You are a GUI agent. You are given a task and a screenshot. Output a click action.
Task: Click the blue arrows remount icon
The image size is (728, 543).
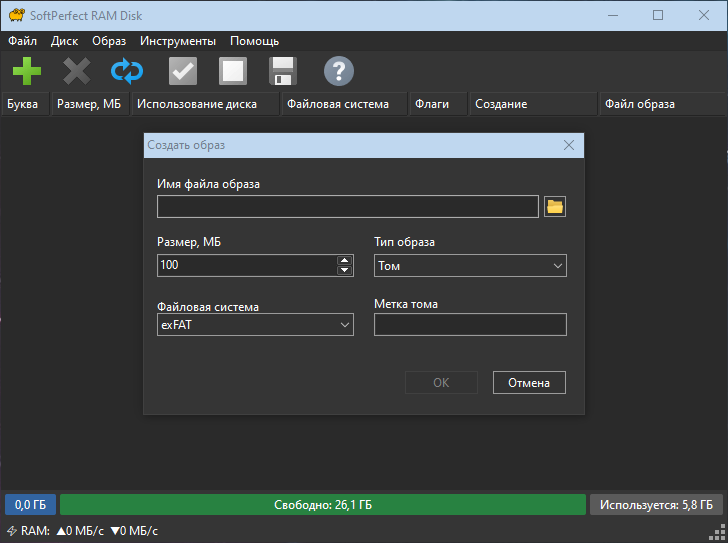(127, 71)
